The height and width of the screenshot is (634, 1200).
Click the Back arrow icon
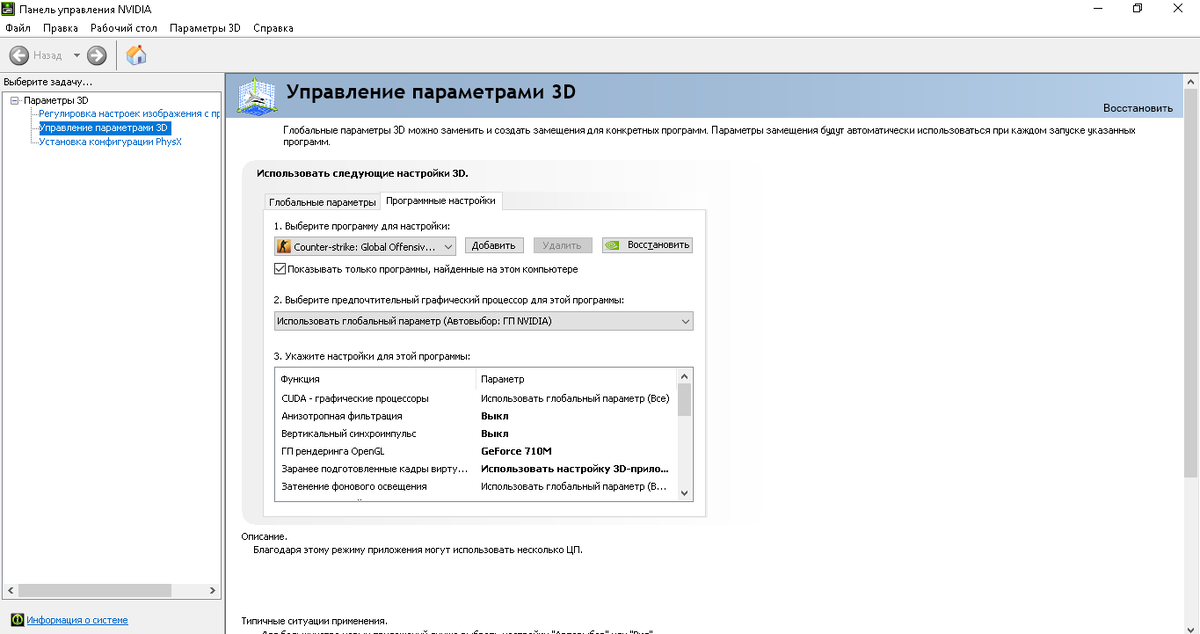tap(18, 56)
